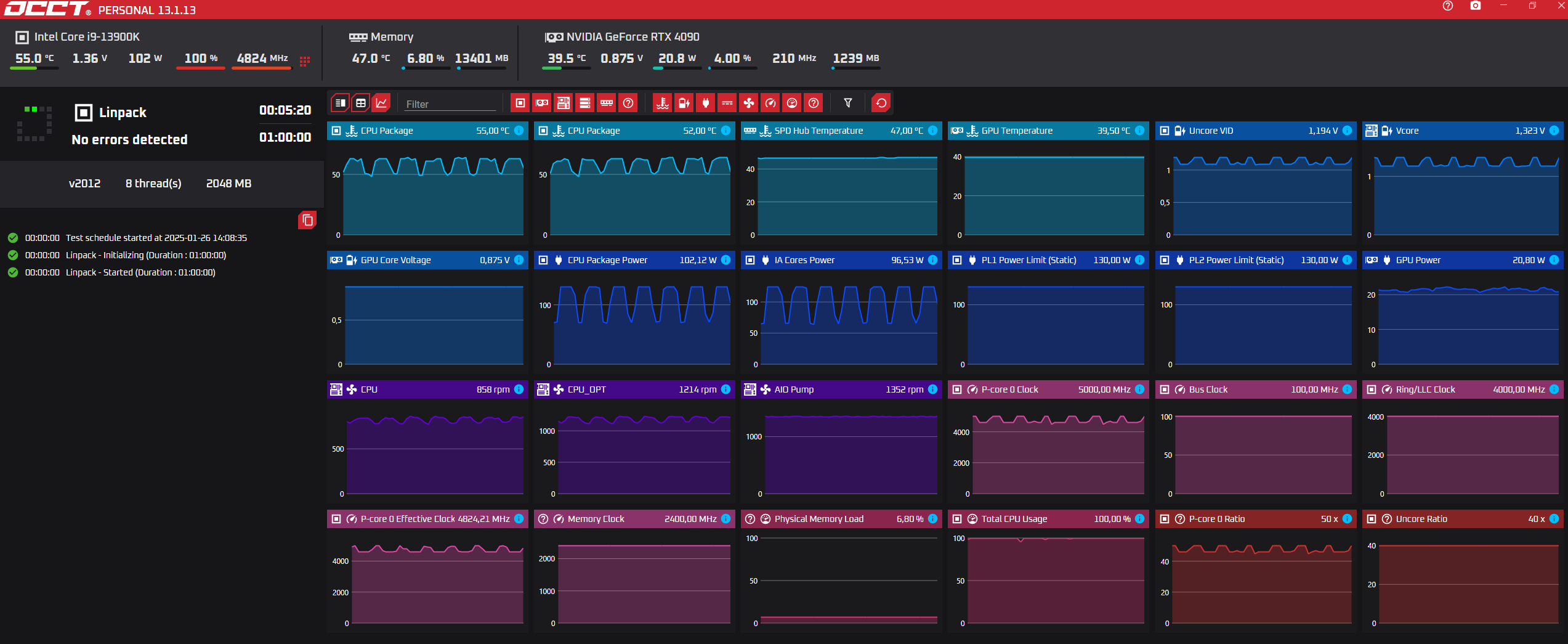
Task: Toggle the CPU hardware sensor filter
Action: (x=520, y=103)
